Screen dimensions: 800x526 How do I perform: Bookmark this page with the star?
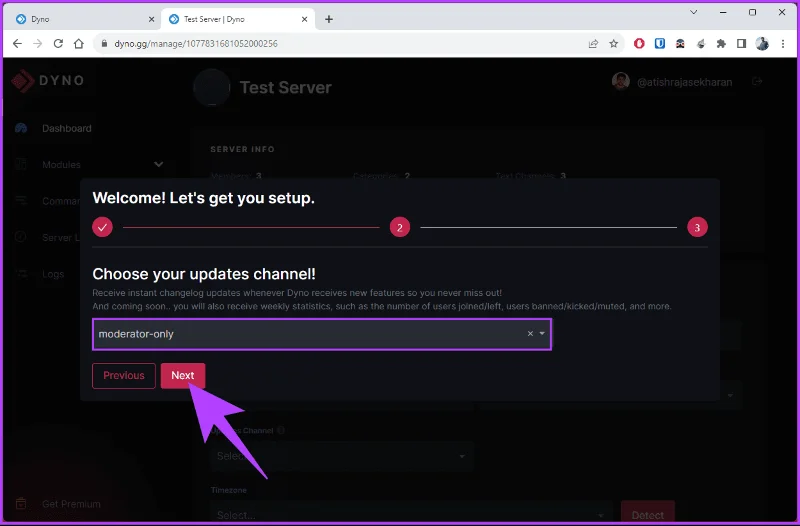point(614,43)
